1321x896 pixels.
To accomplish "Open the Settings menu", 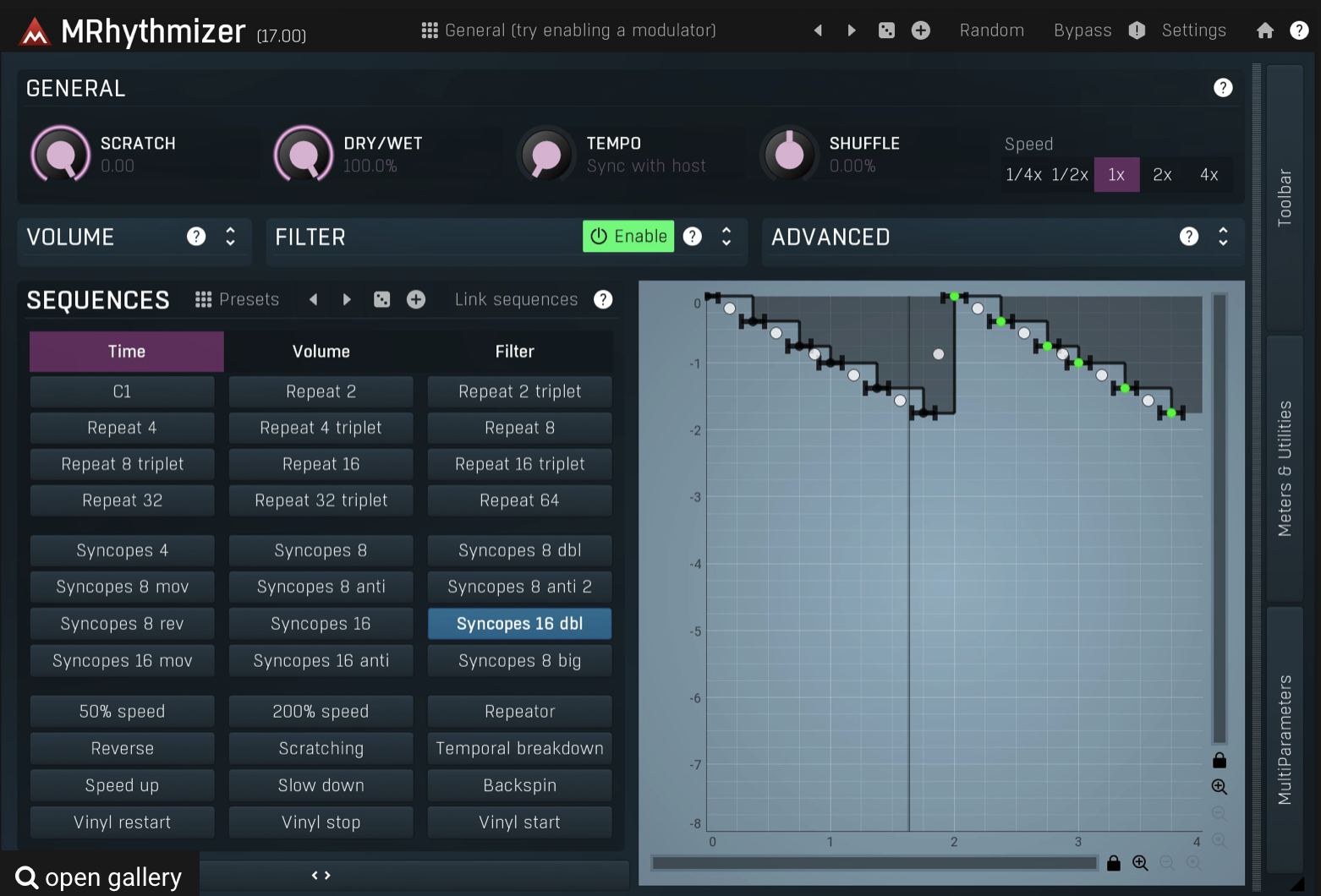I will pyautogui.click(x=1194, y=30).
